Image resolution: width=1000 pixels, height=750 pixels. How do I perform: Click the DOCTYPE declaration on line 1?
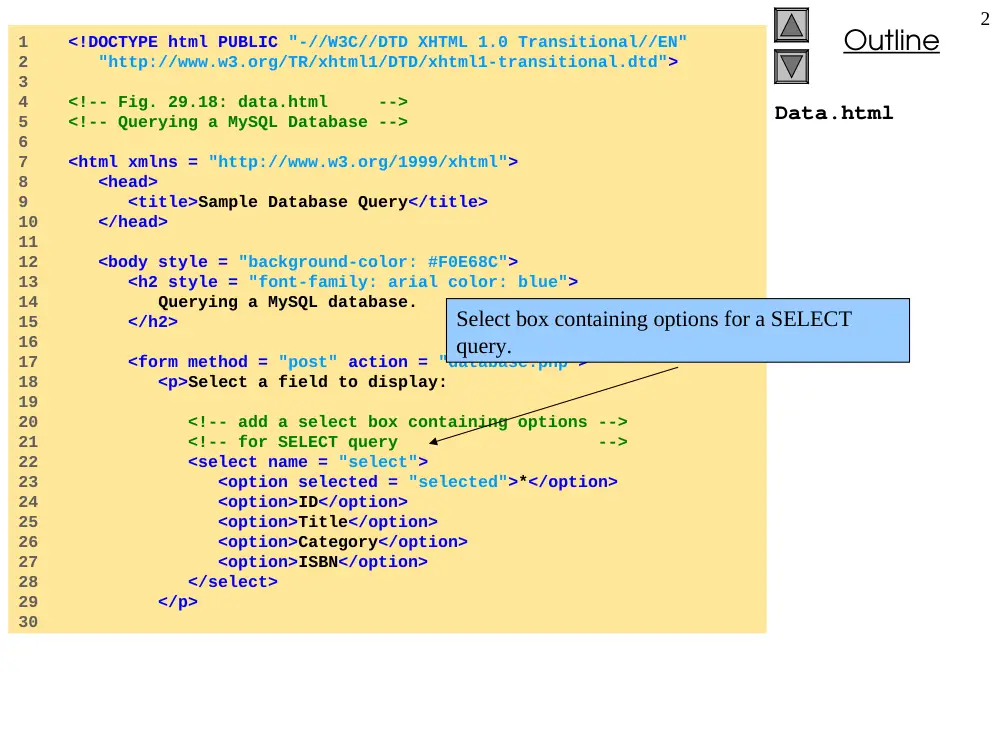(378, 42)
